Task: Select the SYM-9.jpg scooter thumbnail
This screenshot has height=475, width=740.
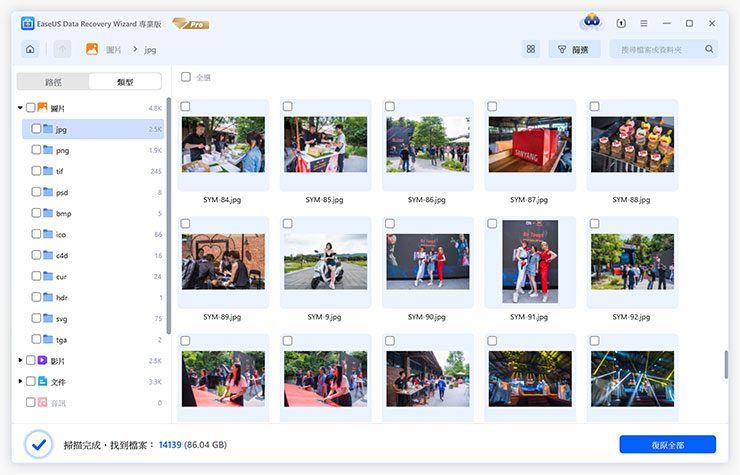Action: click(x=326, y=262)
